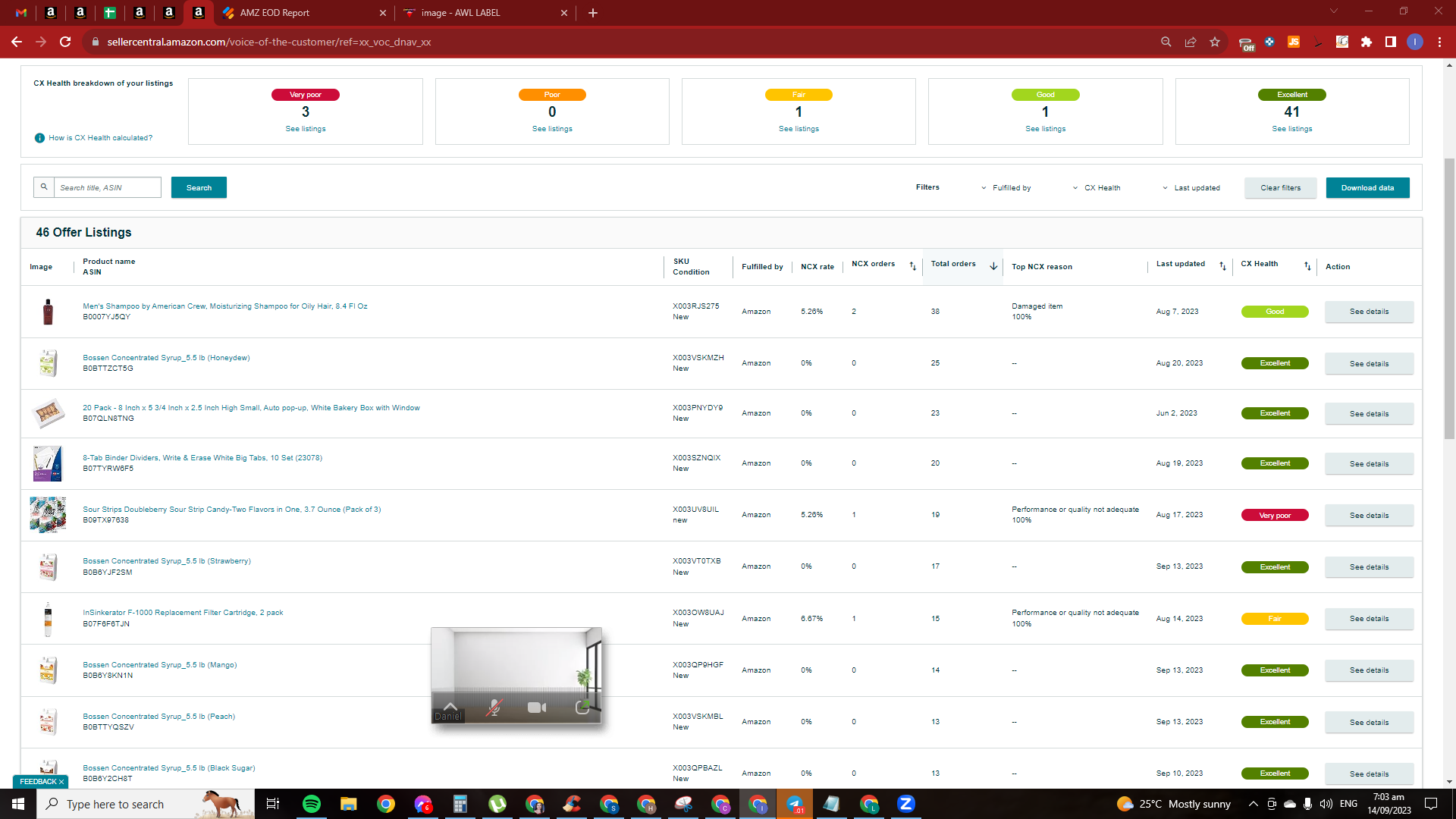
Task: Click the share page icon in address bar
Action: click(x=1191, y=42)
